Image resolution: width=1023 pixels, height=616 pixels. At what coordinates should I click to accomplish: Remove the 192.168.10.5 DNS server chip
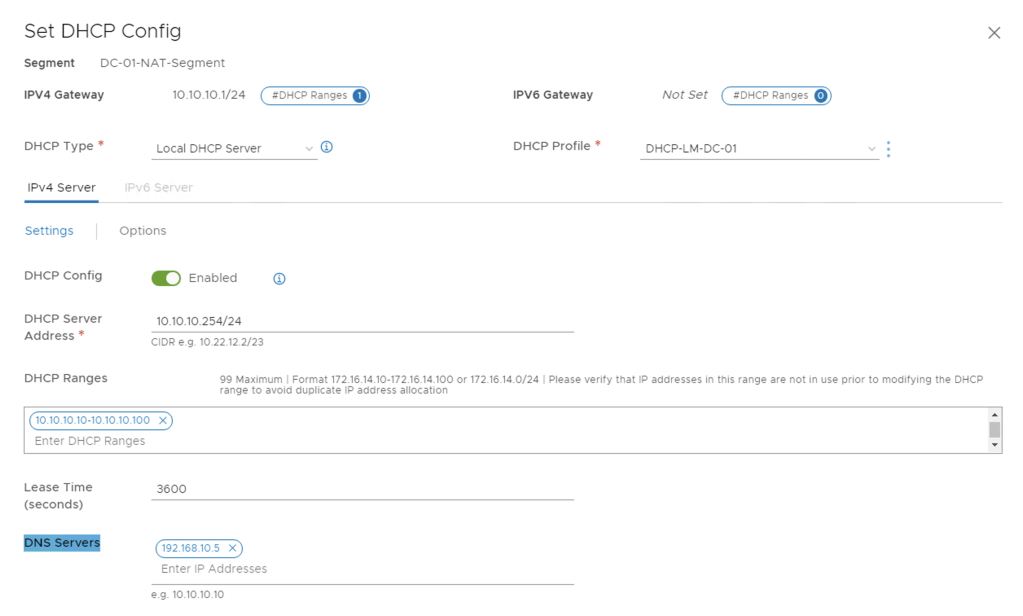[232, 548]
